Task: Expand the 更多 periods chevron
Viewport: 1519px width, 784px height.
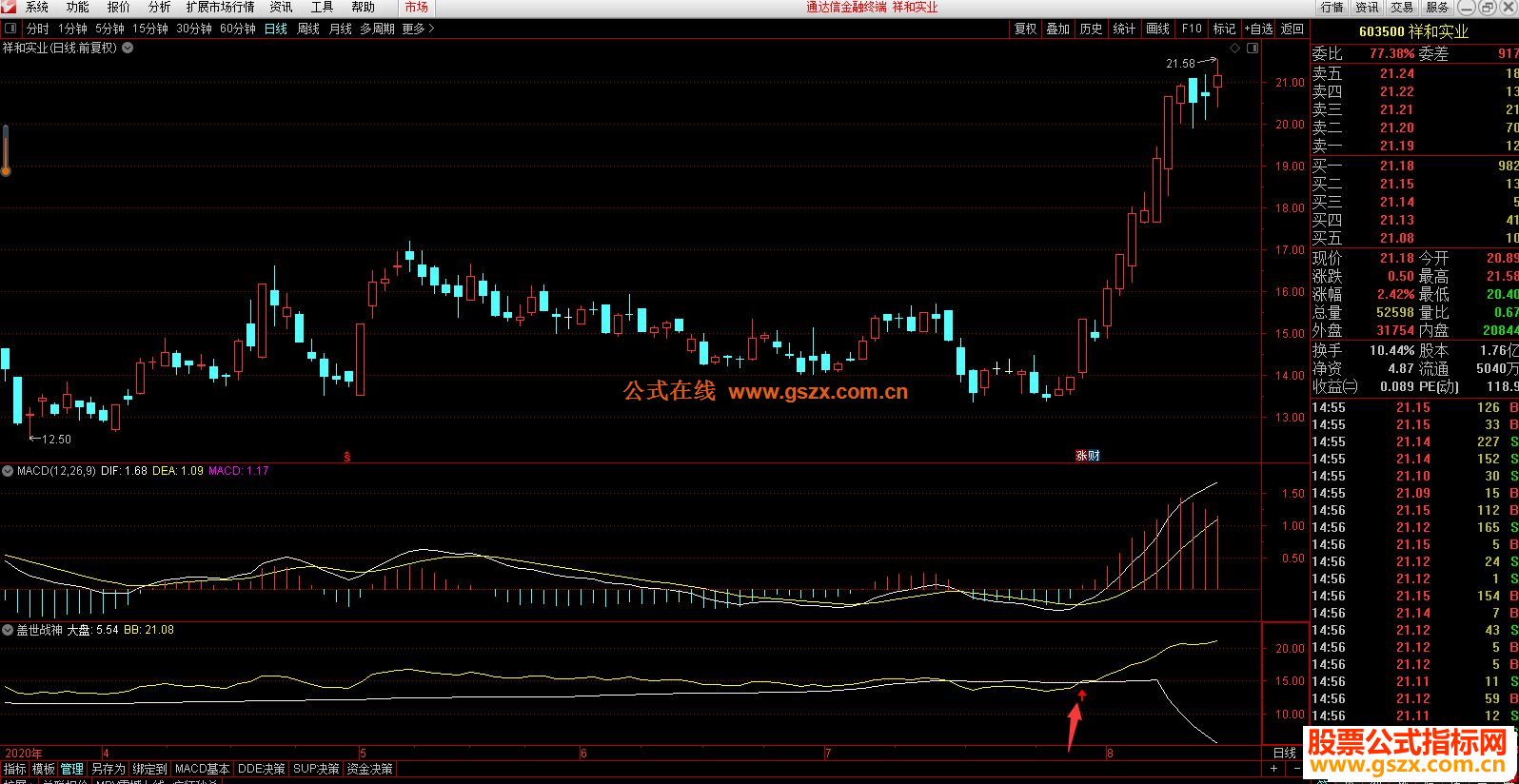Action: point(431,29)
